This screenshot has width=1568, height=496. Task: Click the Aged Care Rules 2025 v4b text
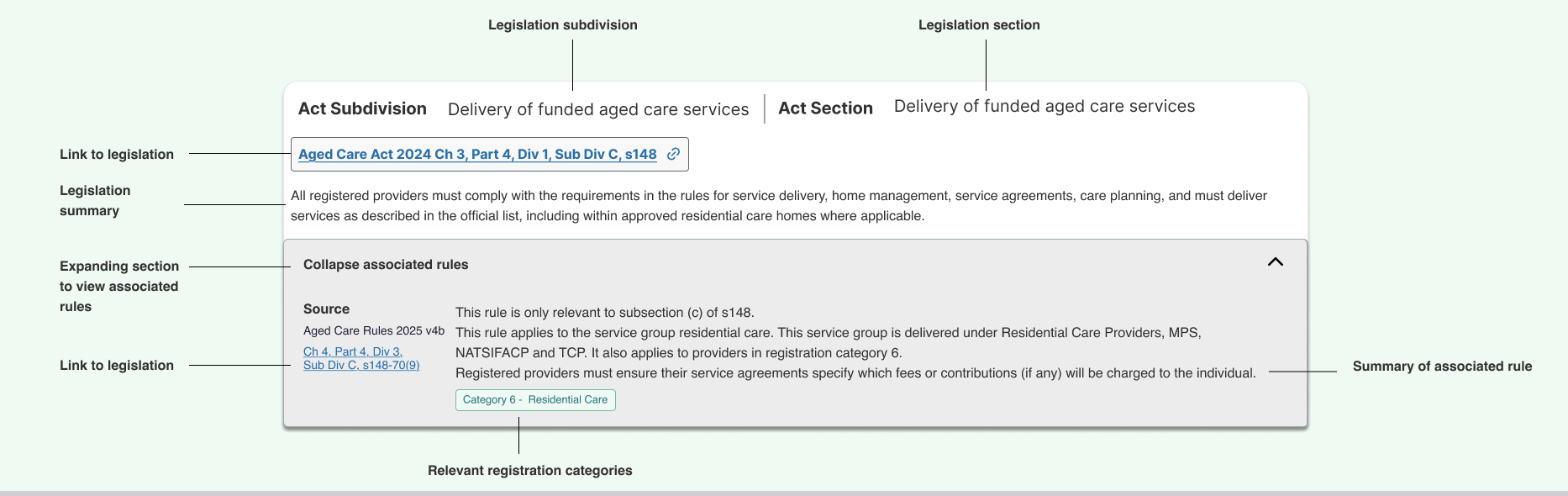pyautogui.click(x=373, y=330)
